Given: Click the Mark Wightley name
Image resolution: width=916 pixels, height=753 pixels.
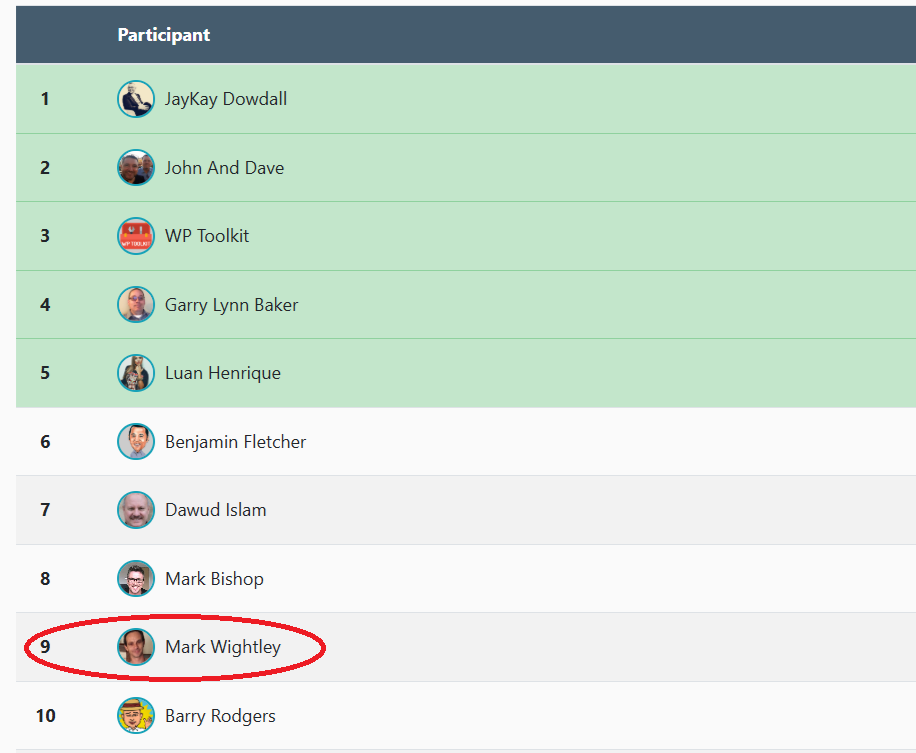Looking at the screenshot, I should click(x=223, y=647).
